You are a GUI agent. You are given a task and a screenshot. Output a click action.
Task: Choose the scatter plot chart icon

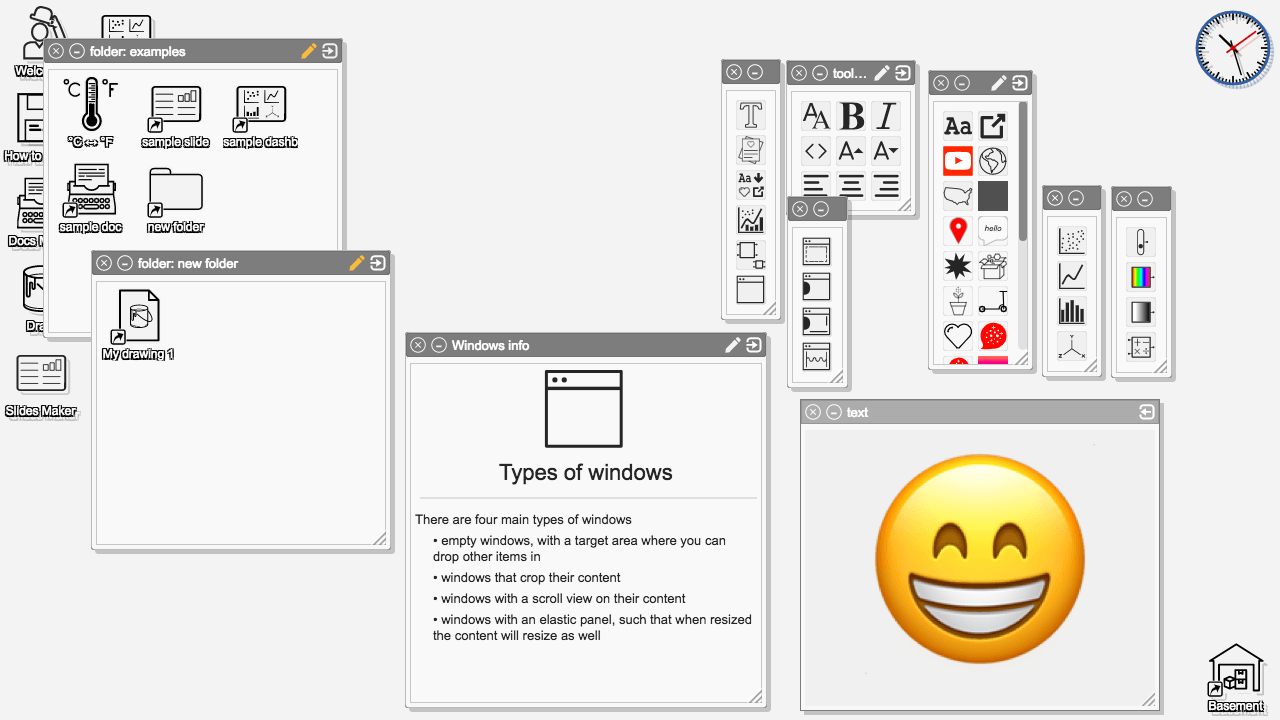pyautogui.click(x=1071, y=241)
